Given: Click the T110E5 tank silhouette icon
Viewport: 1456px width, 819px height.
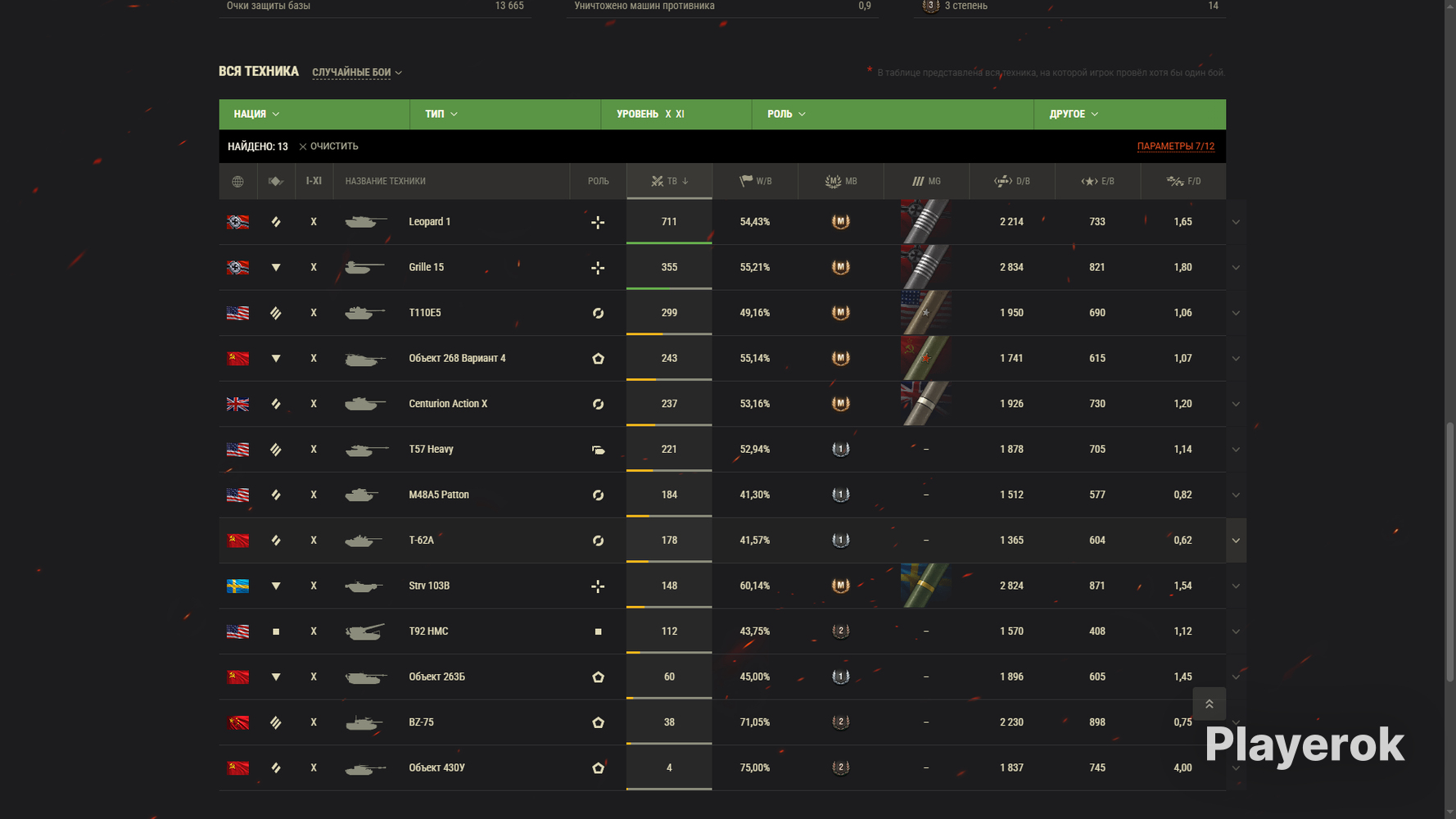Looking at the screenshot, I should [365, 313].
